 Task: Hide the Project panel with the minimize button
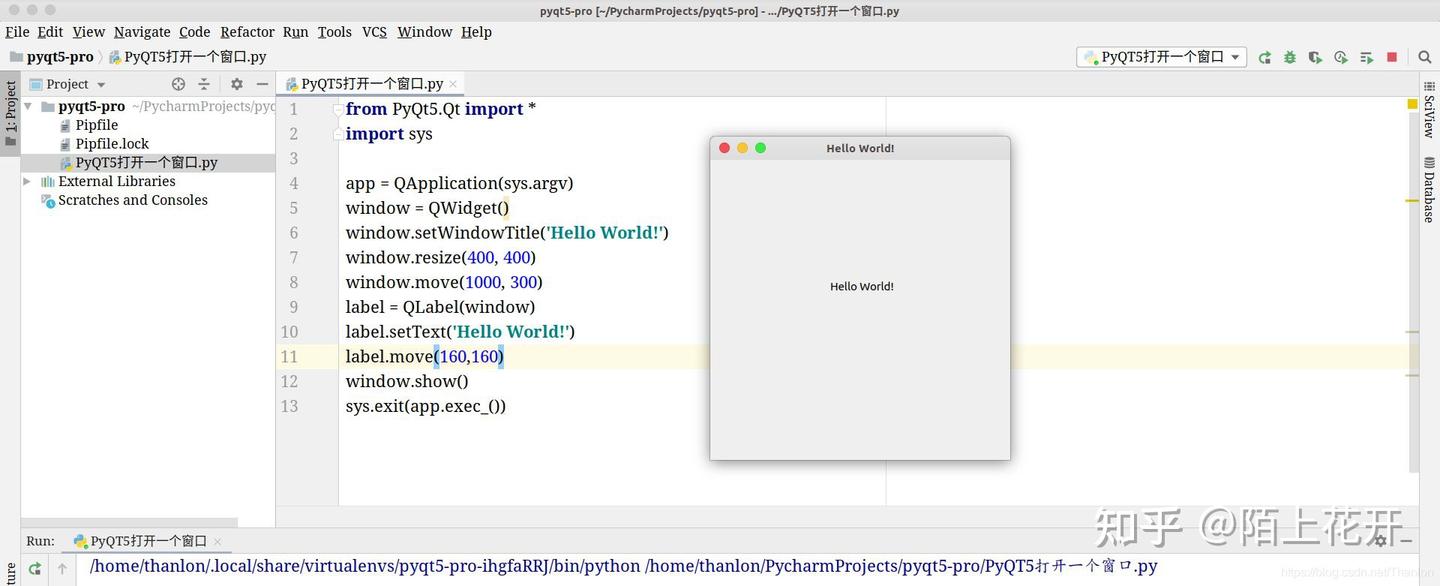262,84
